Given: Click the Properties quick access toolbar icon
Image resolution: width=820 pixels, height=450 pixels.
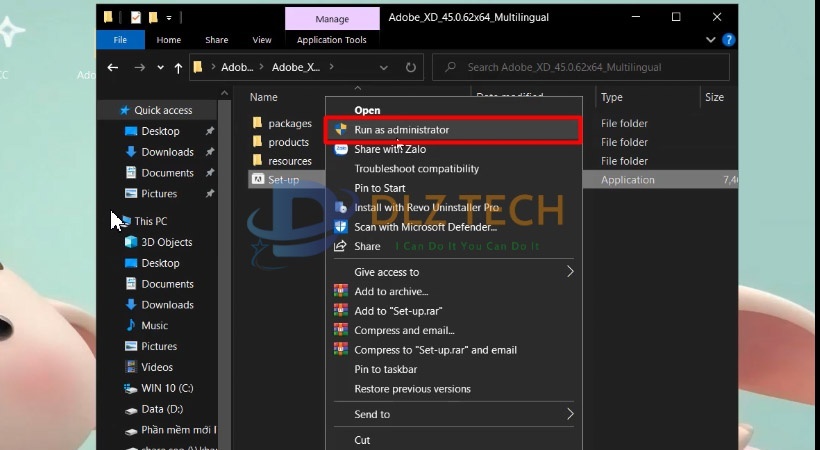Looking at the screenshot, I should [136, 17].
